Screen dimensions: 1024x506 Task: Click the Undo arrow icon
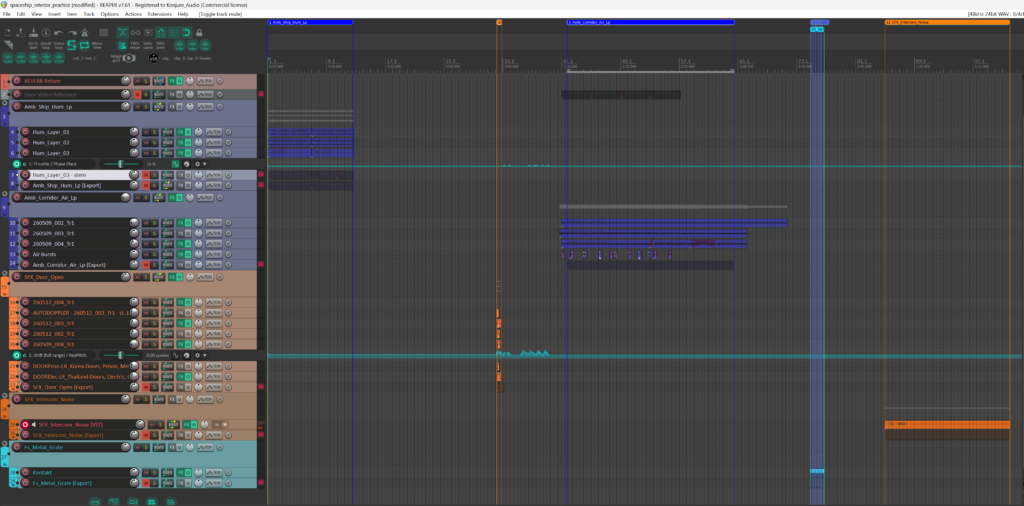[58, 33]
